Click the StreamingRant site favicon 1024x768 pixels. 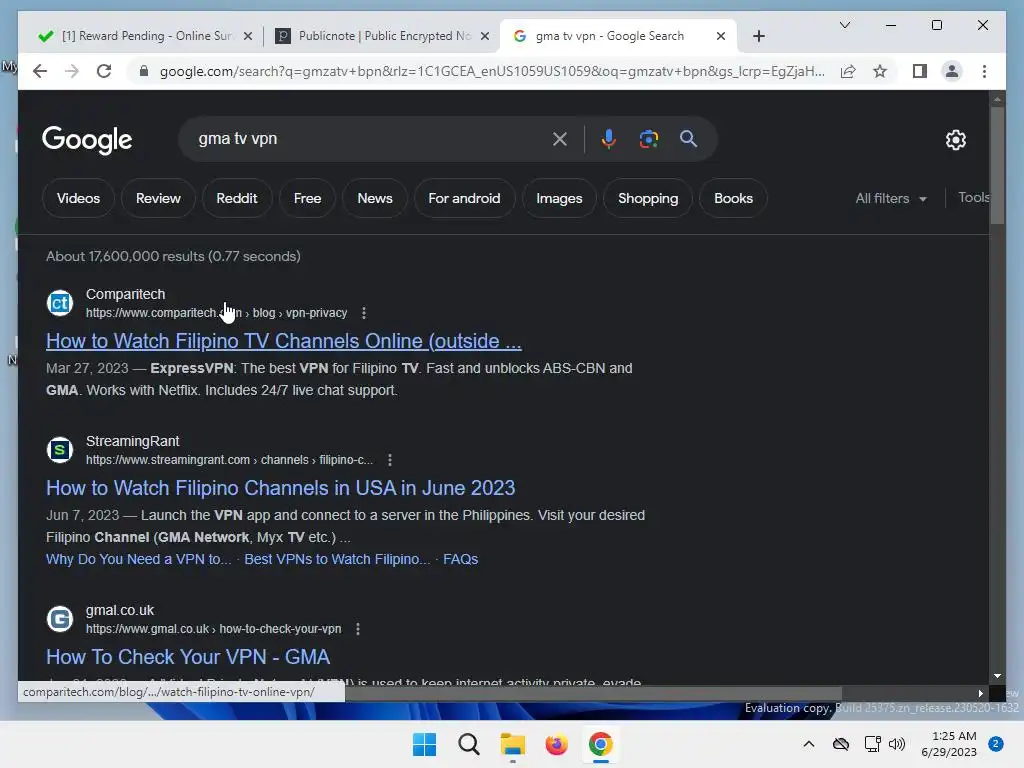click(x=60, y=450)
